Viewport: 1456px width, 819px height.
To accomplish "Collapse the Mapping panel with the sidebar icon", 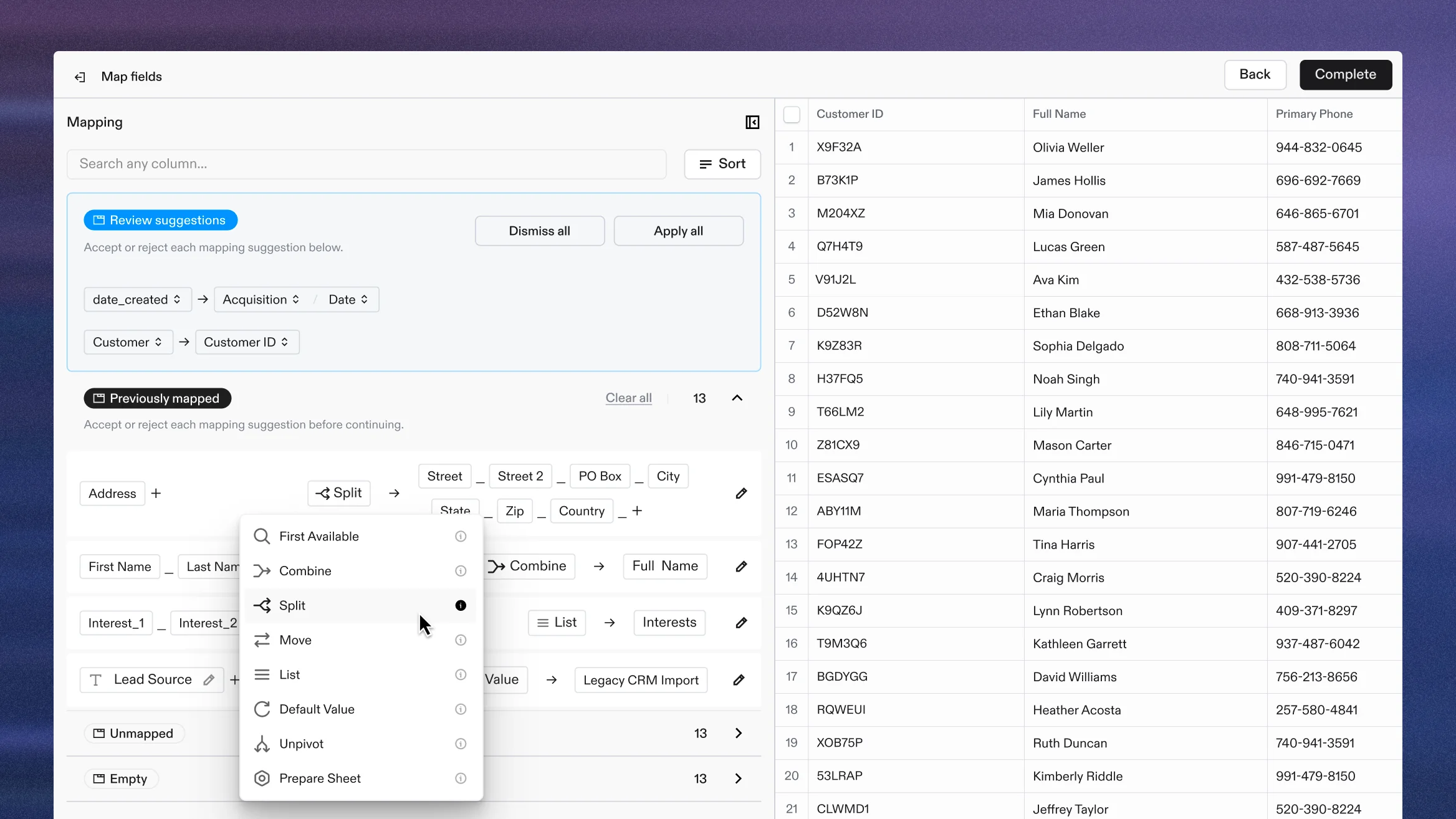I will pyautogui.click(x=752, y=122).
